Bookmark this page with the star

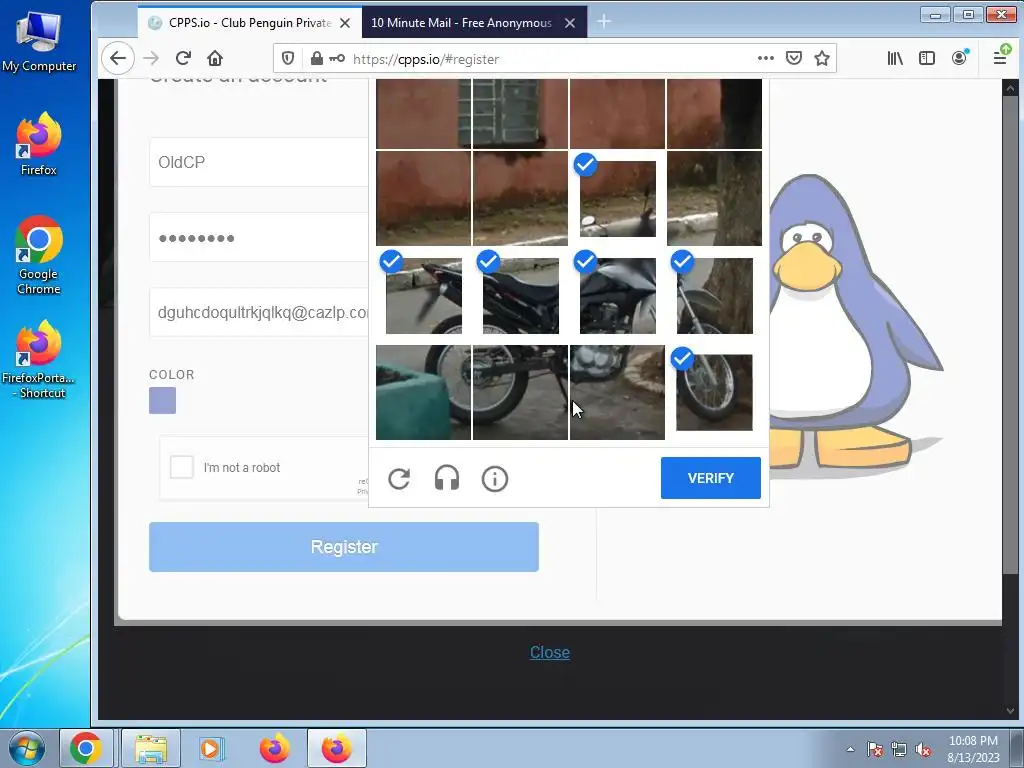pyautogui.click(x=822, y=59)
